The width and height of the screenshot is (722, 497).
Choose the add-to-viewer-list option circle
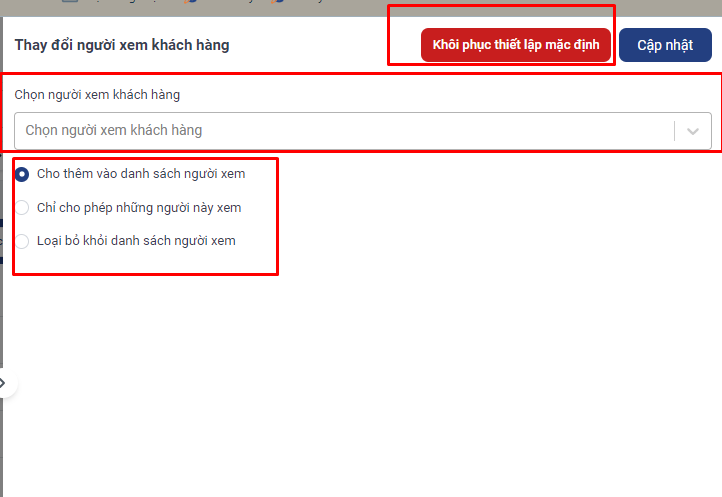coord(22,174)
